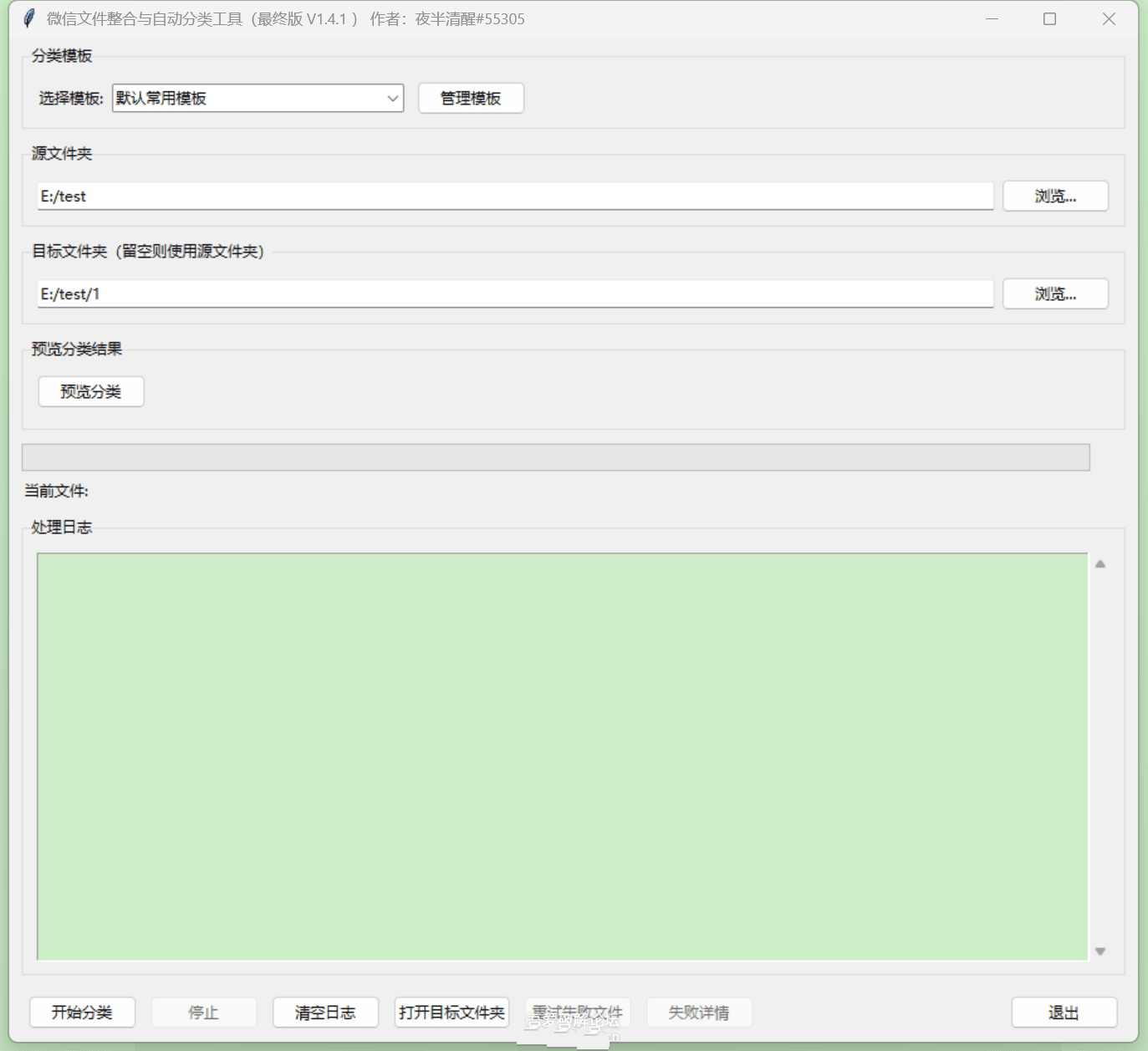
Task: Click the 管理模板 button
Action: pos(471,98)
